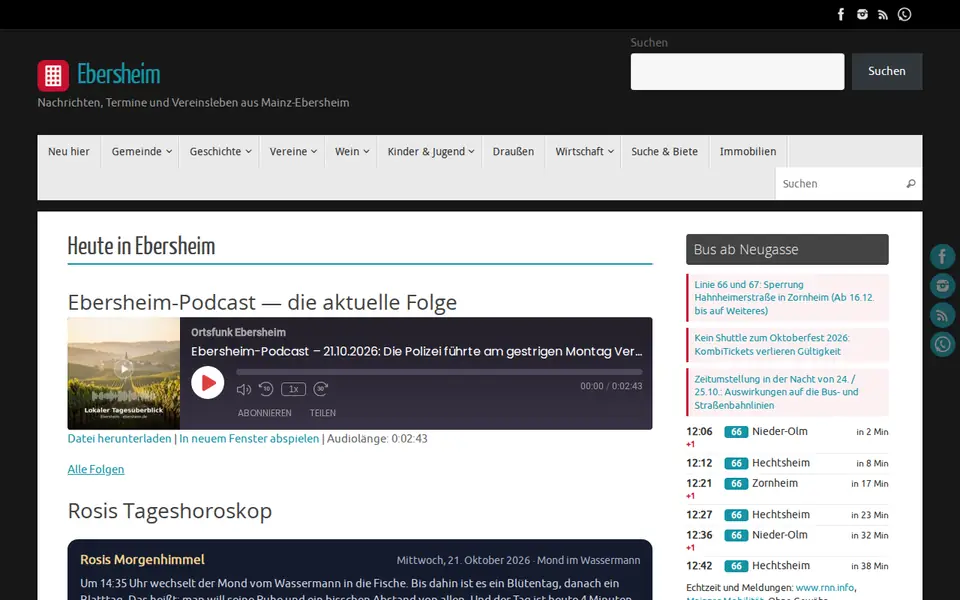This screenshot has width=960, height=600.
Task: Play the Ebersheim podcast episode
Action: coord(208,383)
